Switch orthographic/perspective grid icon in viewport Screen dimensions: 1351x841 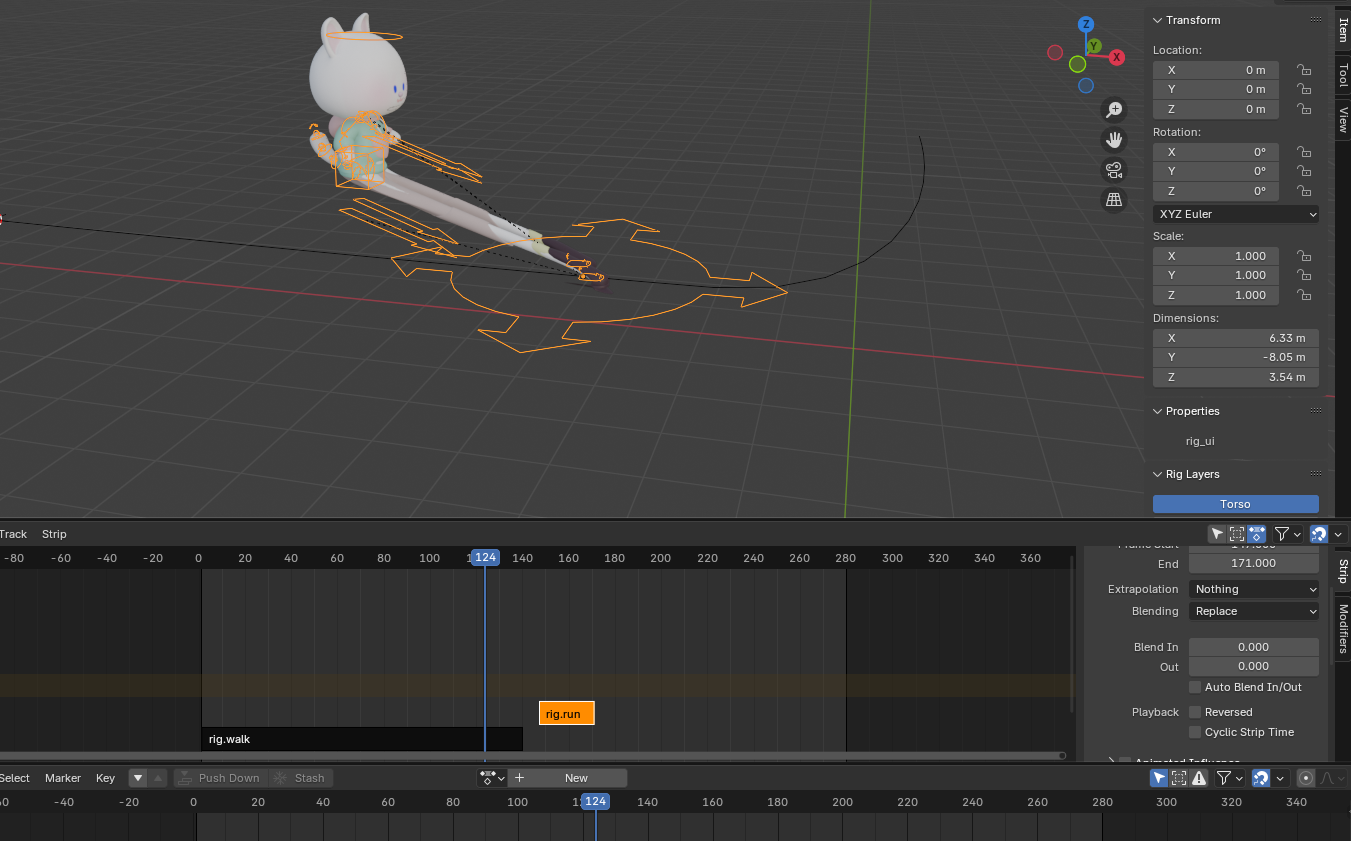point(1114,200)
